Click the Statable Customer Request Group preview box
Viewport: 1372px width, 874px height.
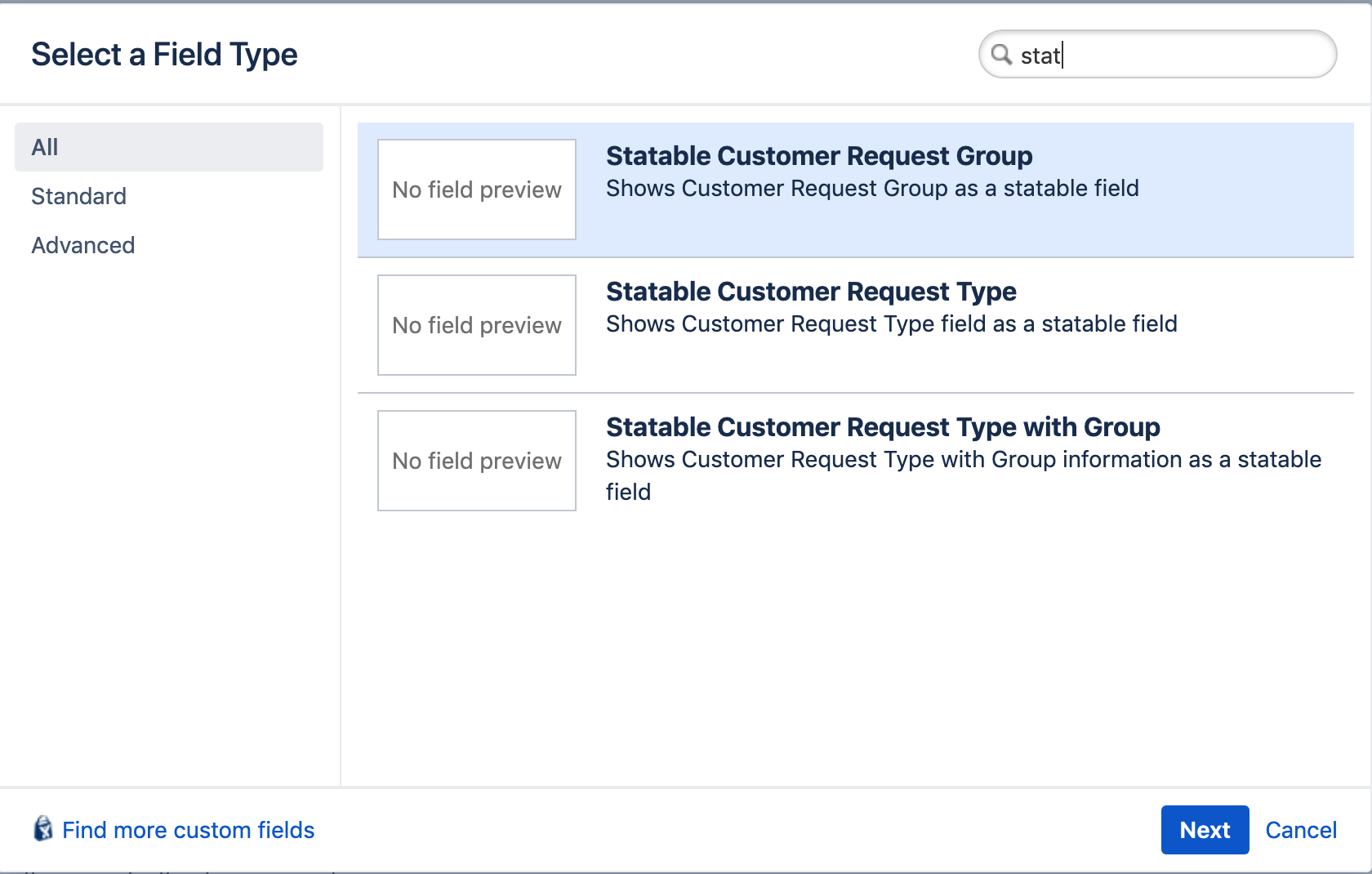click(x=477, y=190)
